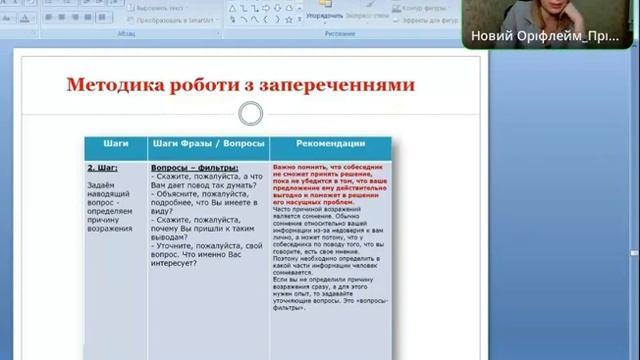Select the left brace shape
Screen dimensions: 640x360
click(x=266, y=19)
